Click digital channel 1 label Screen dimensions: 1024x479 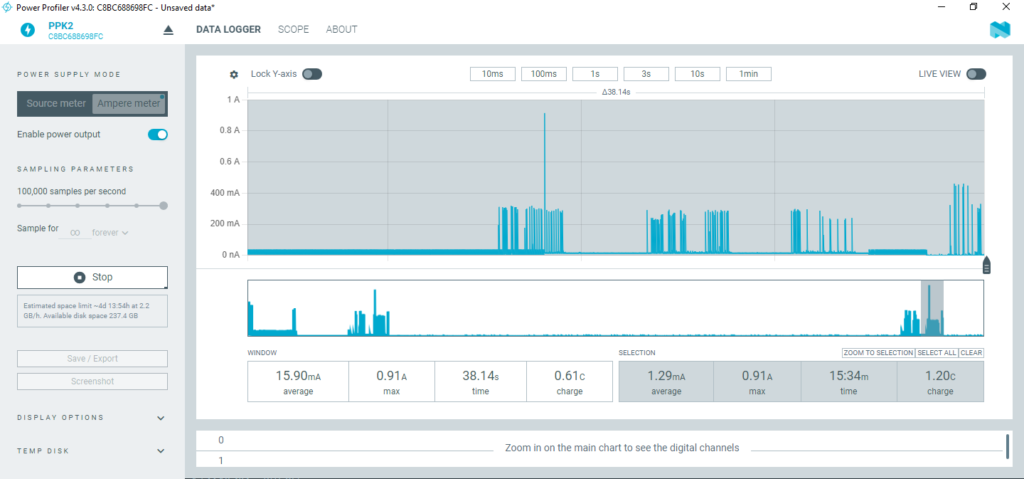pyautogui.click(x=221, y=461)
